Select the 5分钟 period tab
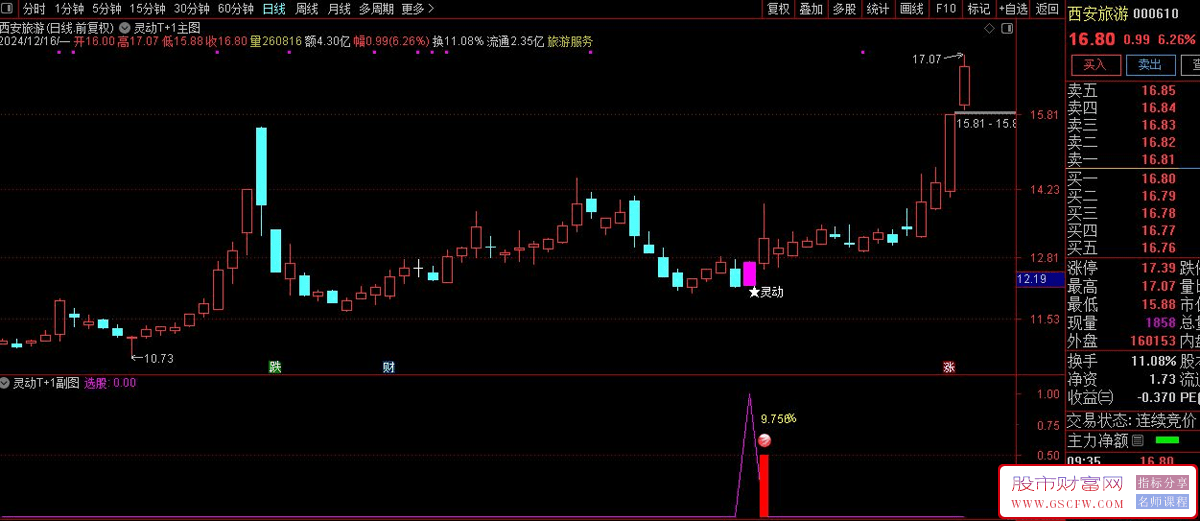This screenshot has height=521, width=1200. click(x=107, y=9)
